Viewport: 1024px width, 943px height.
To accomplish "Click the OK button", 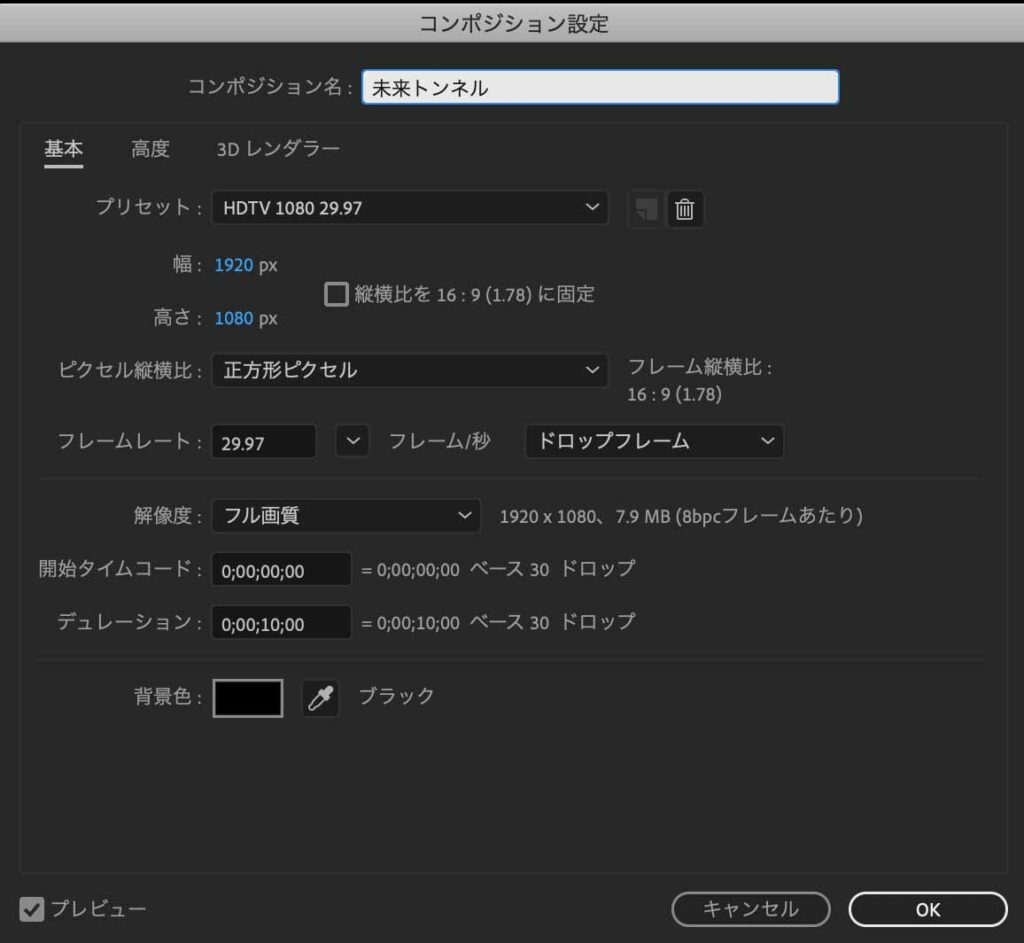I will (x=928, y=909).
